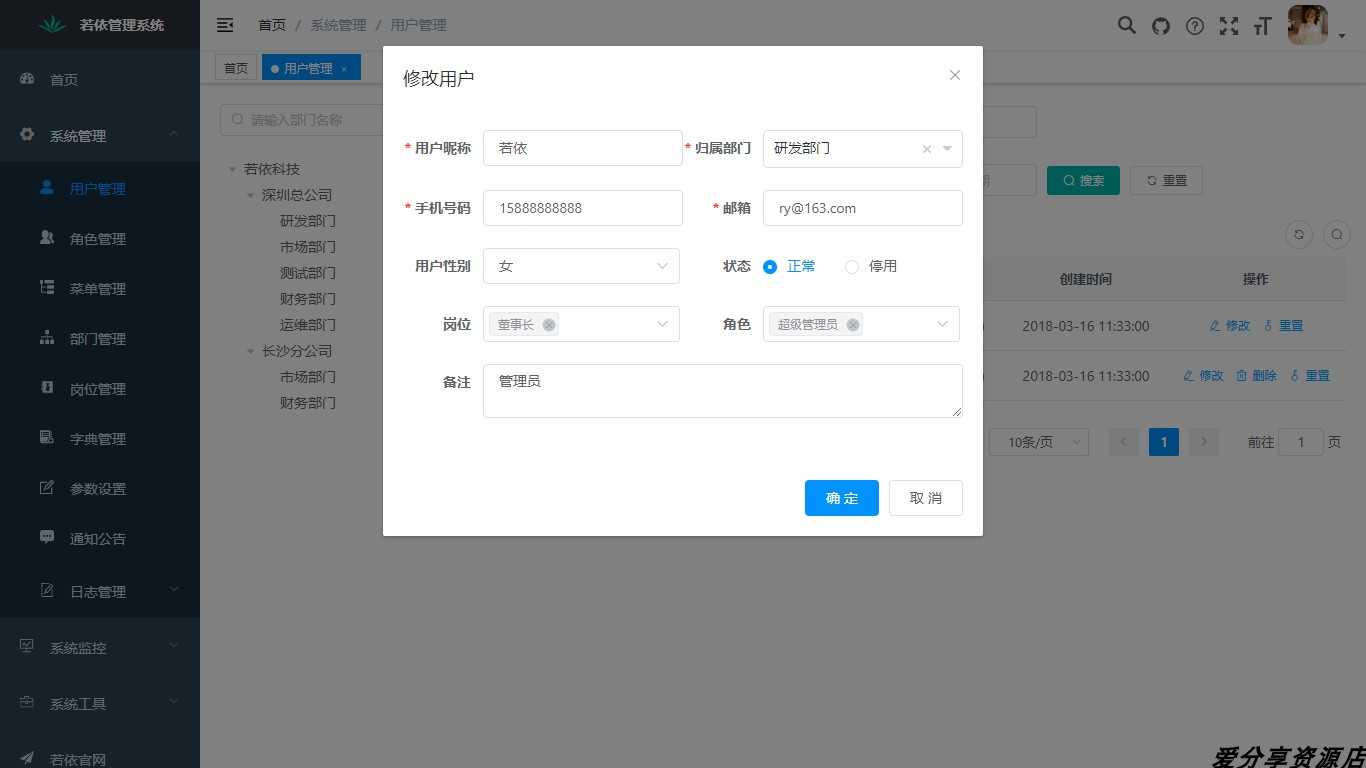
Task: Collapse the 深圳总公司 tree node
Action: [251, 195]
